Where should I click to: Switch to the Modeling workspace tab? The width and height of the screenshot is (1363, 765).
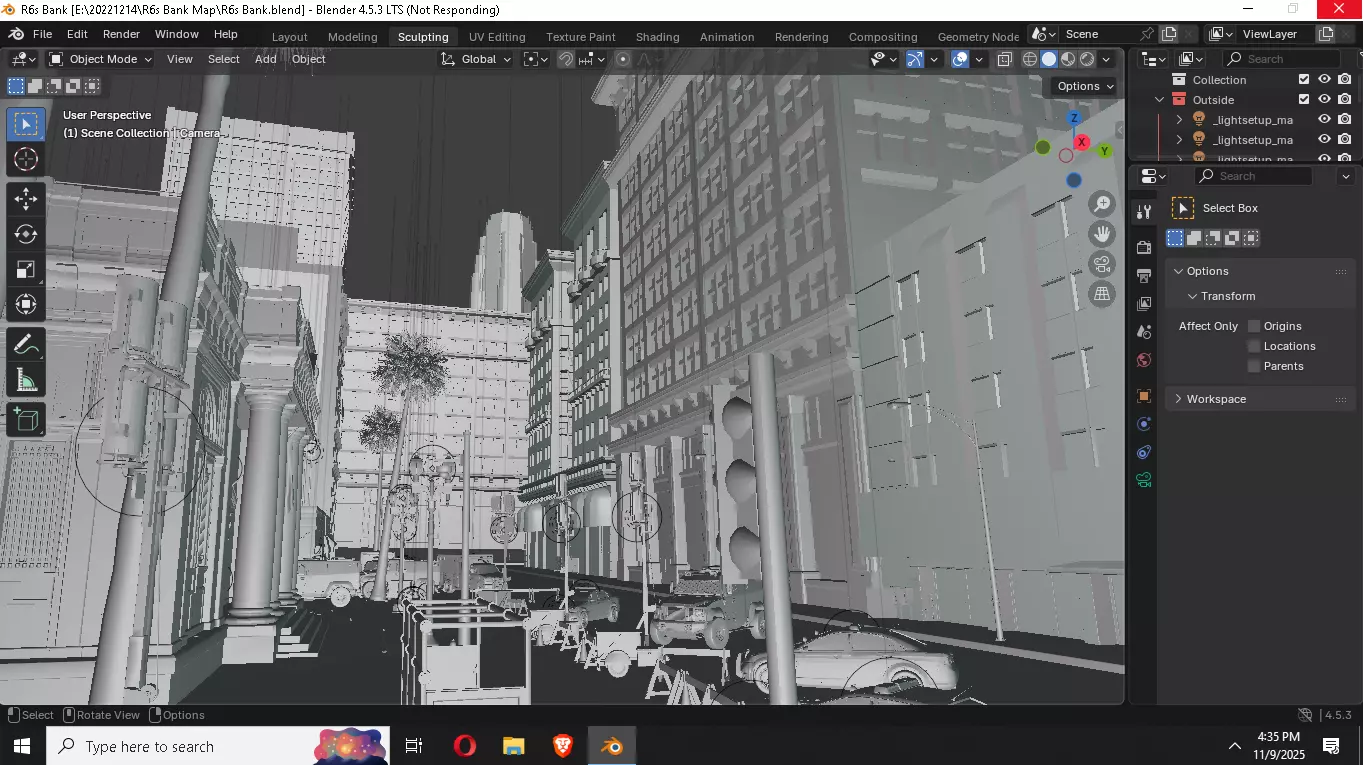pos(353,37)
